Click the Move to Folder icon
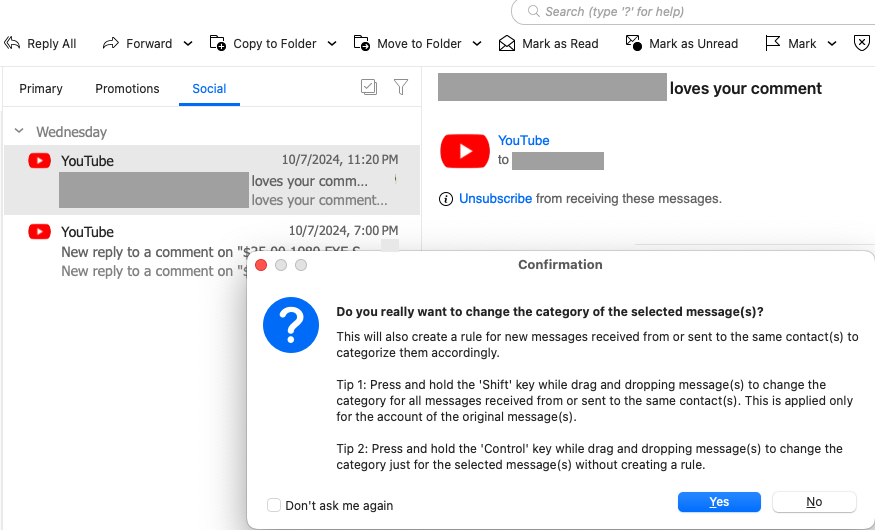 click(x=362, y=43)
